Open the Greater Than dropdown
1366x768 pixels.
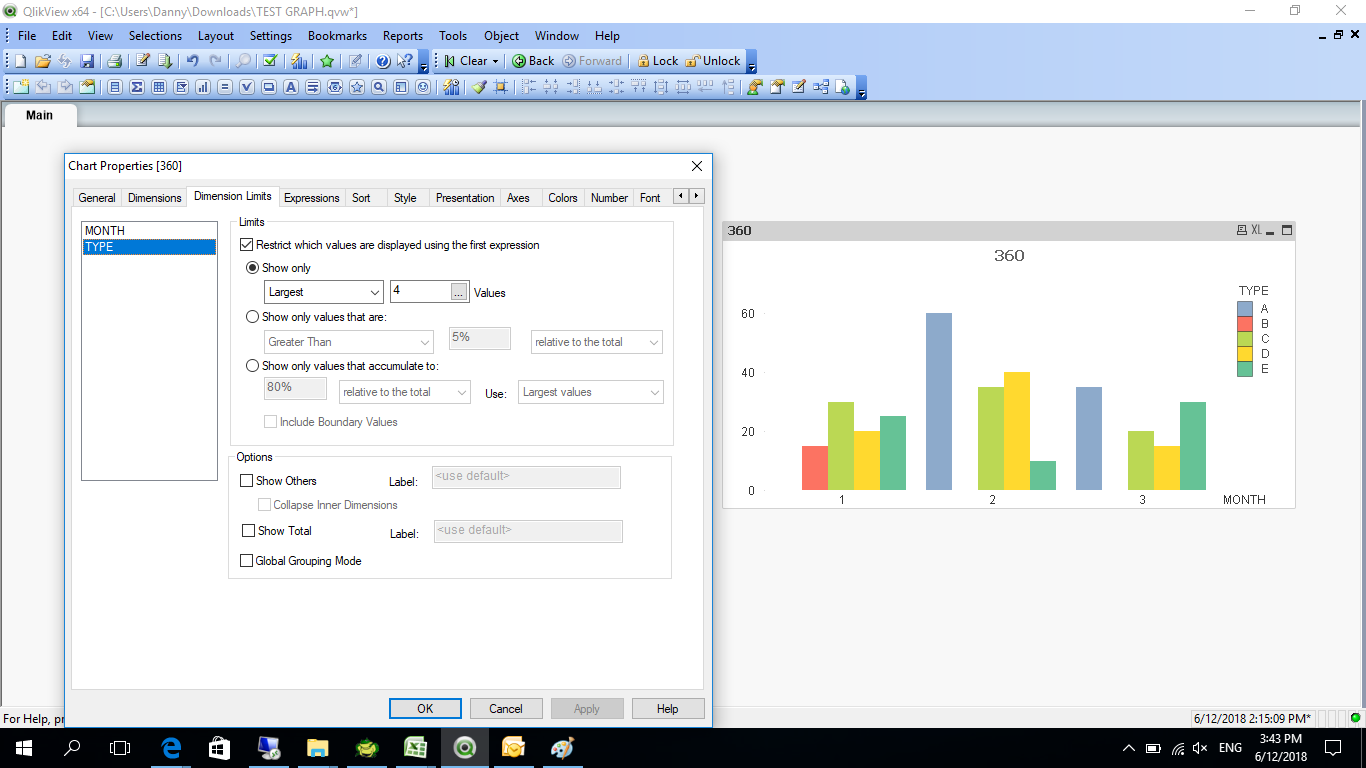pyautogui.click(x=348, y=342)
